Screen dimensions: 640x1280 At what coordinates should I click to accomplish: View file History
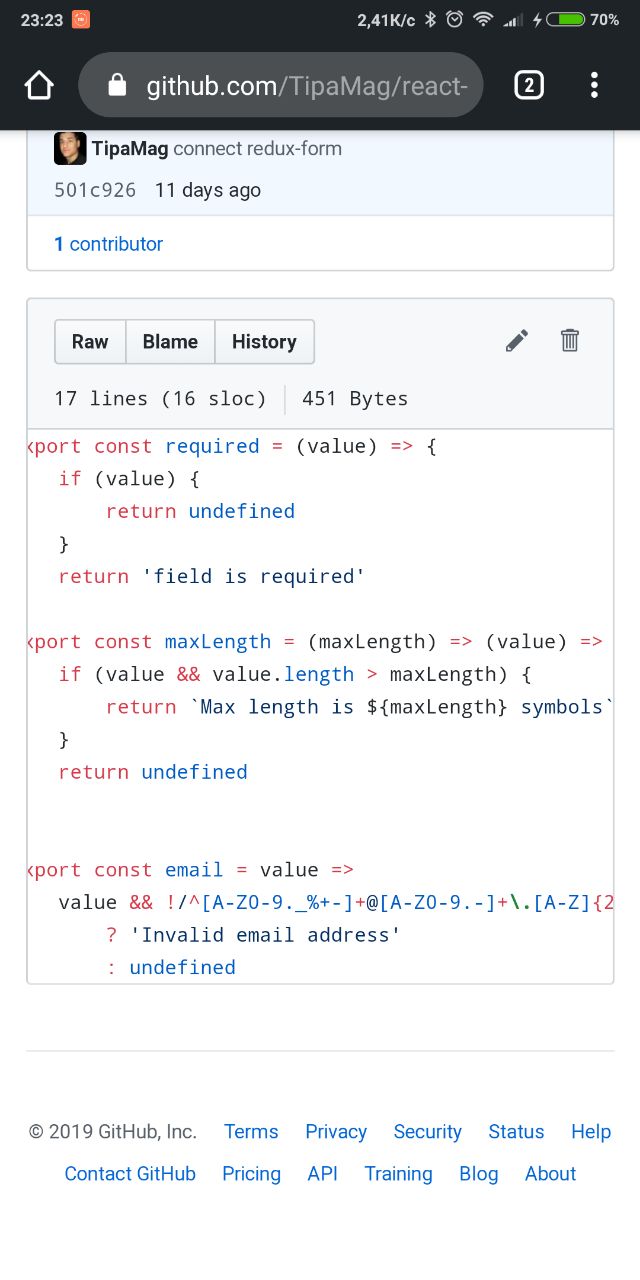coord(264,342)
